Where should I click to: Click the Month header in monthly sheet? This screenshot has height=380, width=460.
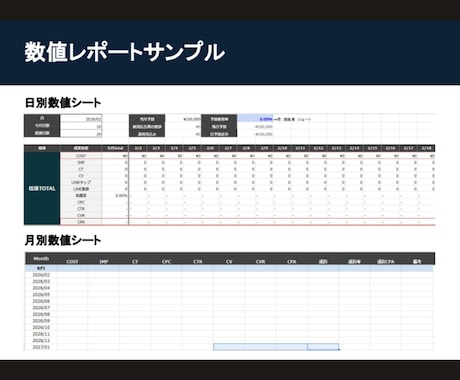coord(41,259)
